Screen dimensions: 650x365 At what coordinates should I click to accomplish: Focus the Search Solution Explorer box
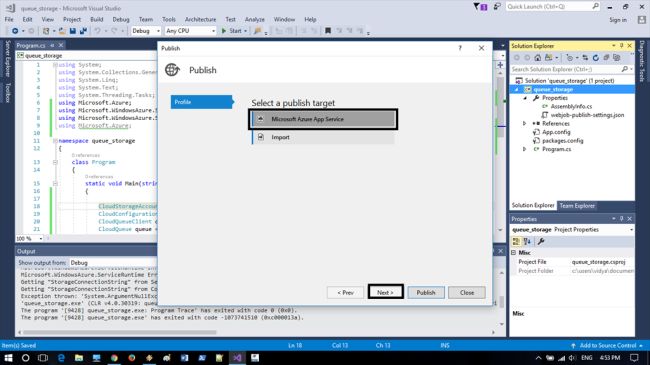coord(572,69)
